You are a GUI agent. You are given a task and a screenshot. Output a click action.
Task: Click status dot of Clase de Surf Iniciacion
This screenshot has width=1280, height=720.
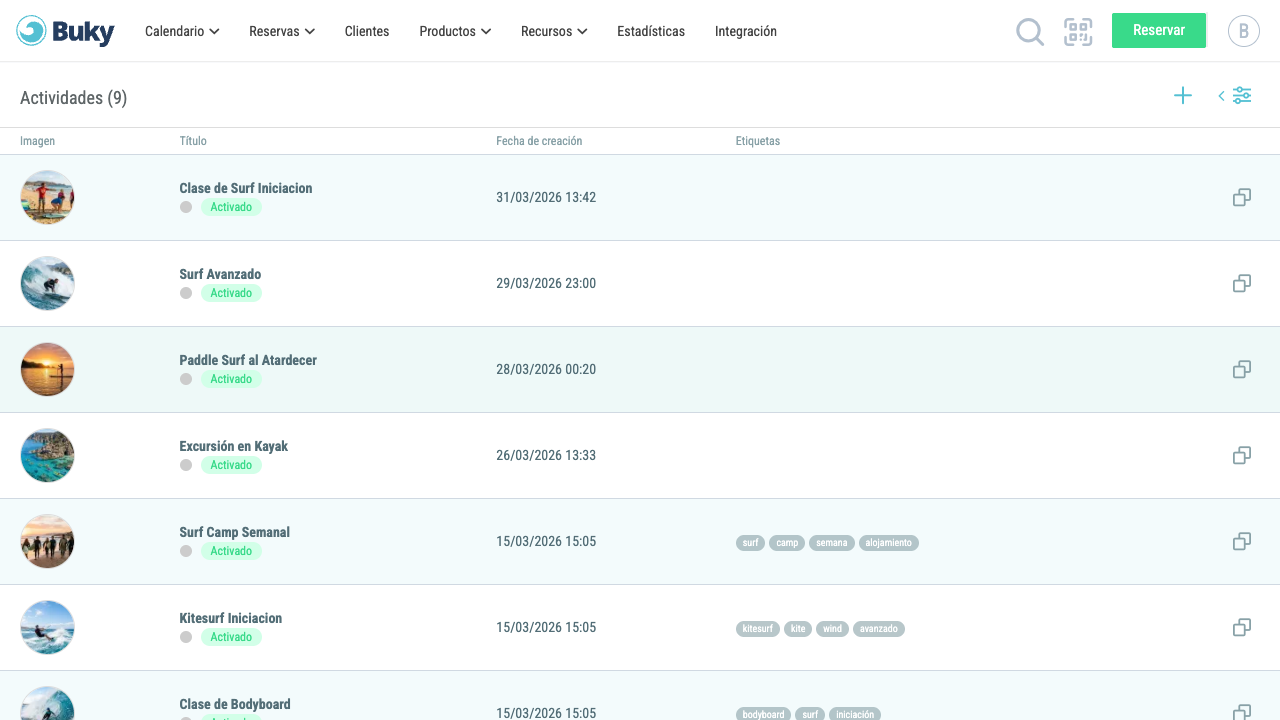click(186, 207)
